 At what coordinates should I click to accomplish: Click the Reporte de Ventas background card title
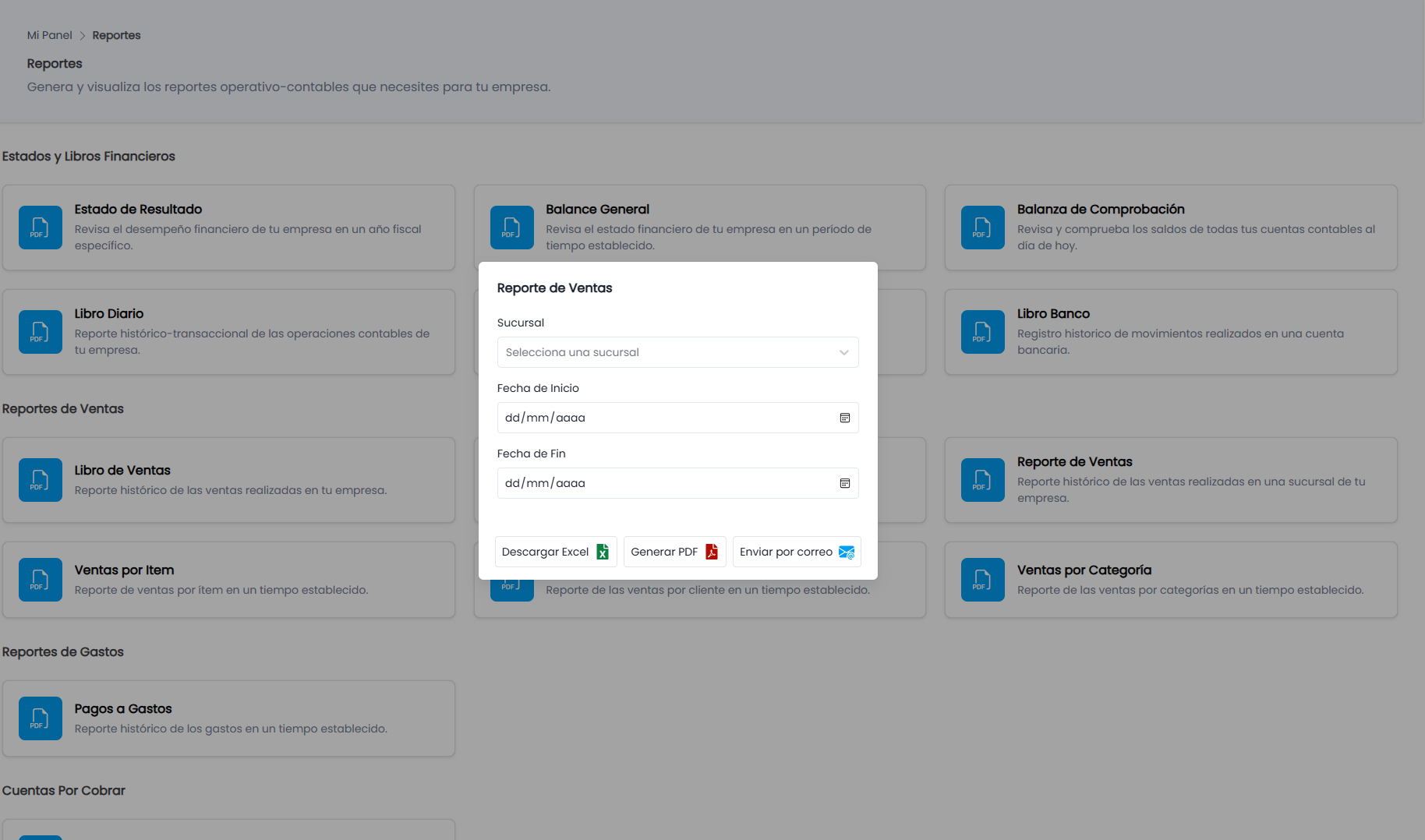(x=1074, y=461)
